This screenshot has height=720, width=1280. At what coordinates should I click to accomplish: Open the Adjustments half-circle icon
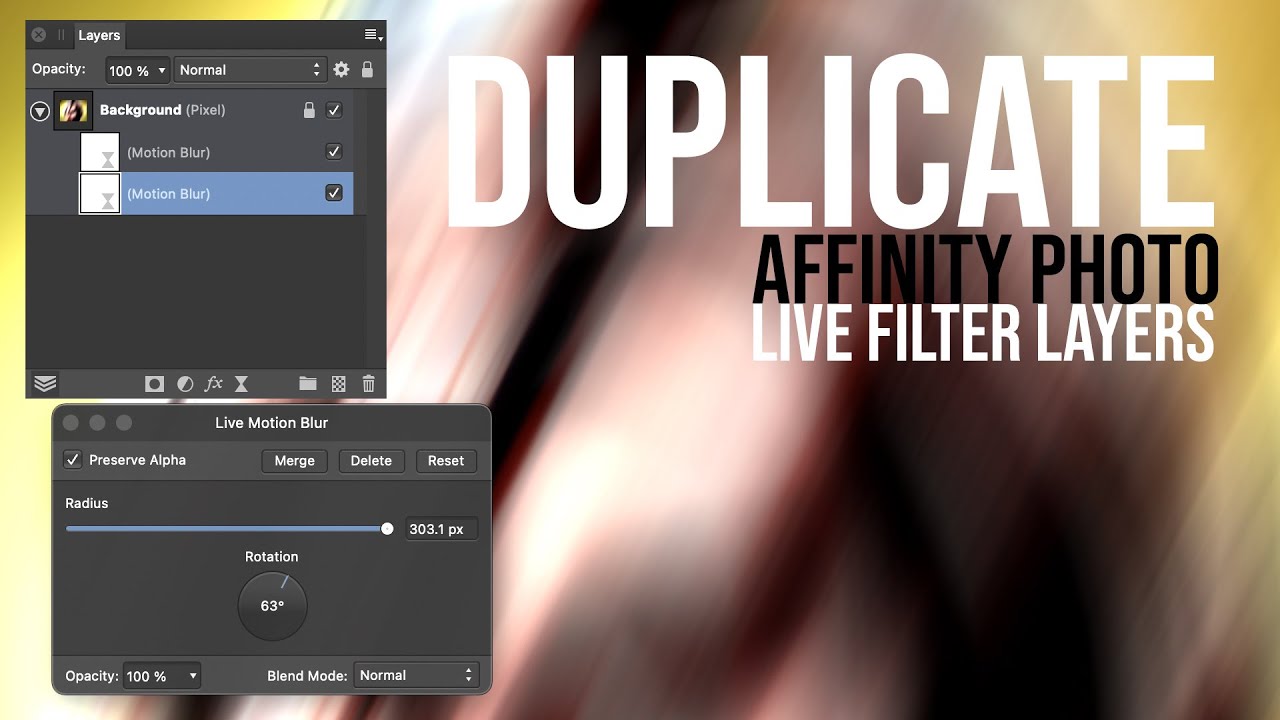tap(185, 383)
